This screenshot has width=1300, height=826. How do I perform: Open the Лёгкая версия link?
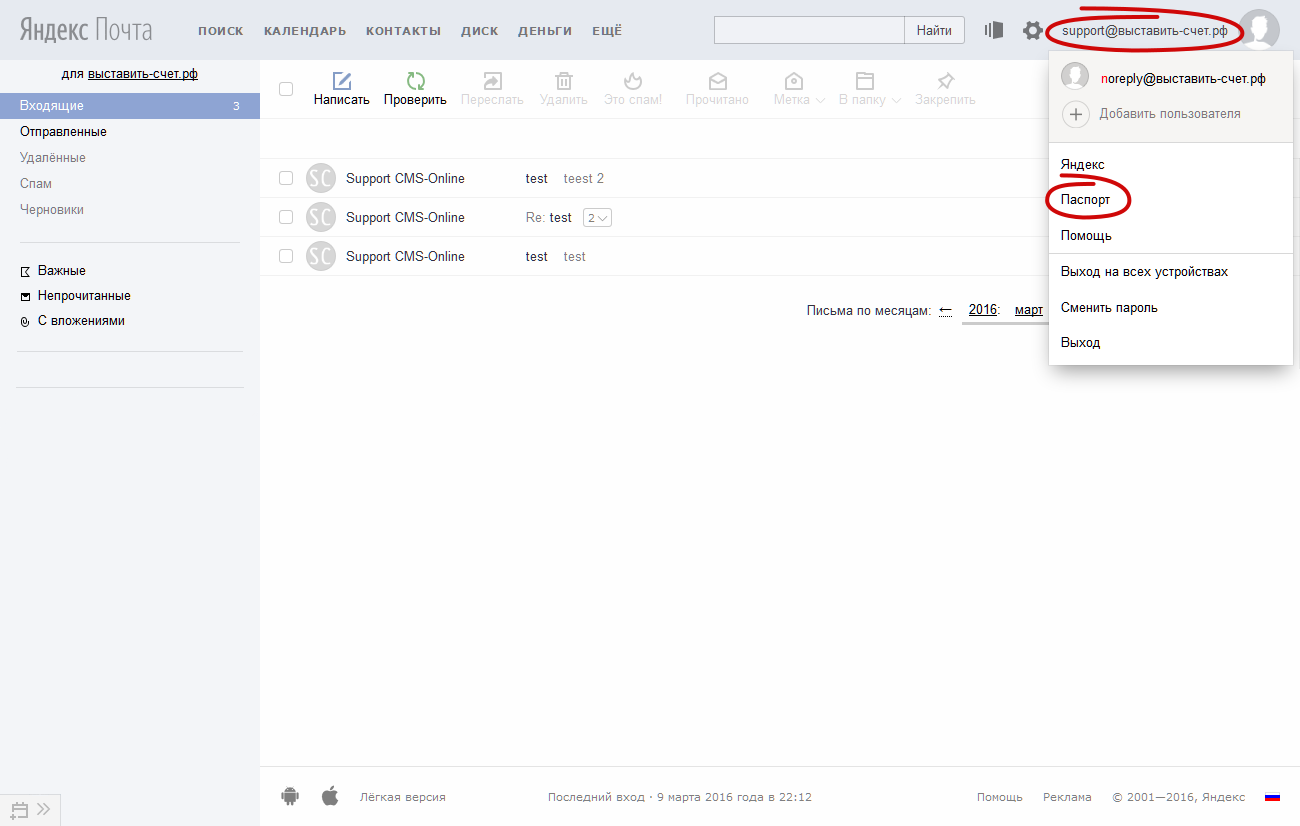tap(403, 797)
